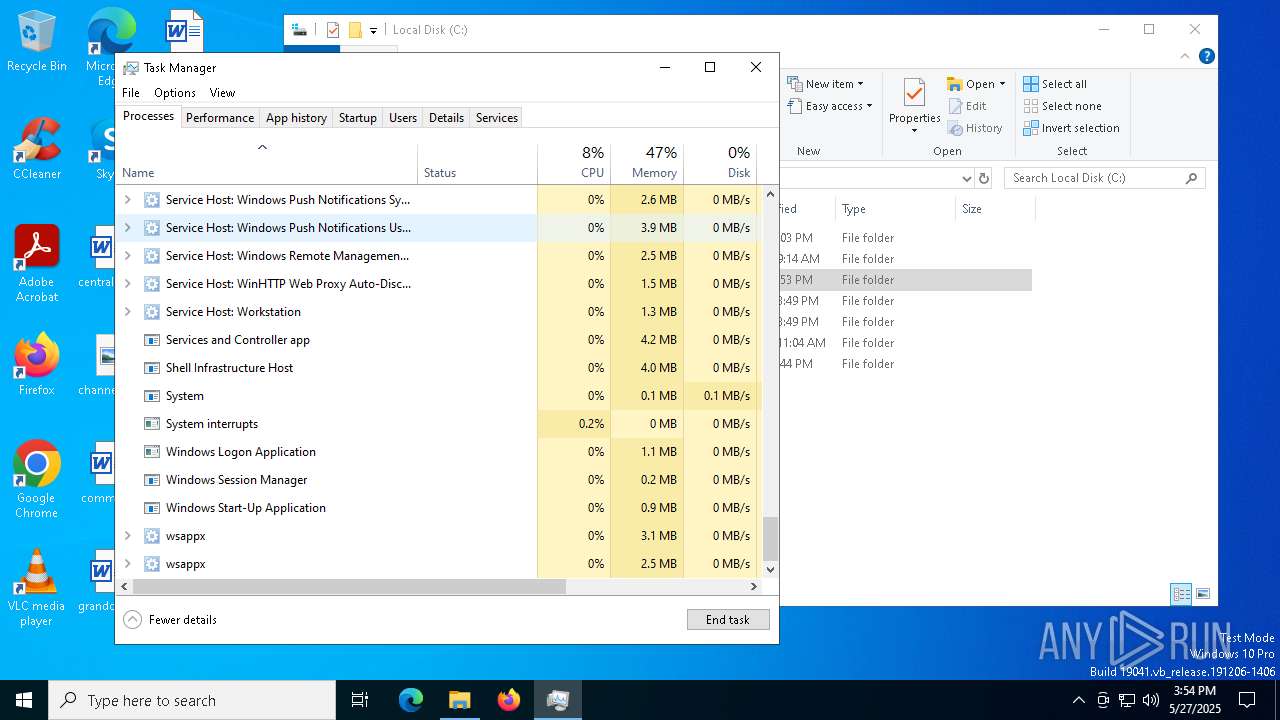
Task: Click the volume icon in system tray
Action: click(x=1151, y=700)
